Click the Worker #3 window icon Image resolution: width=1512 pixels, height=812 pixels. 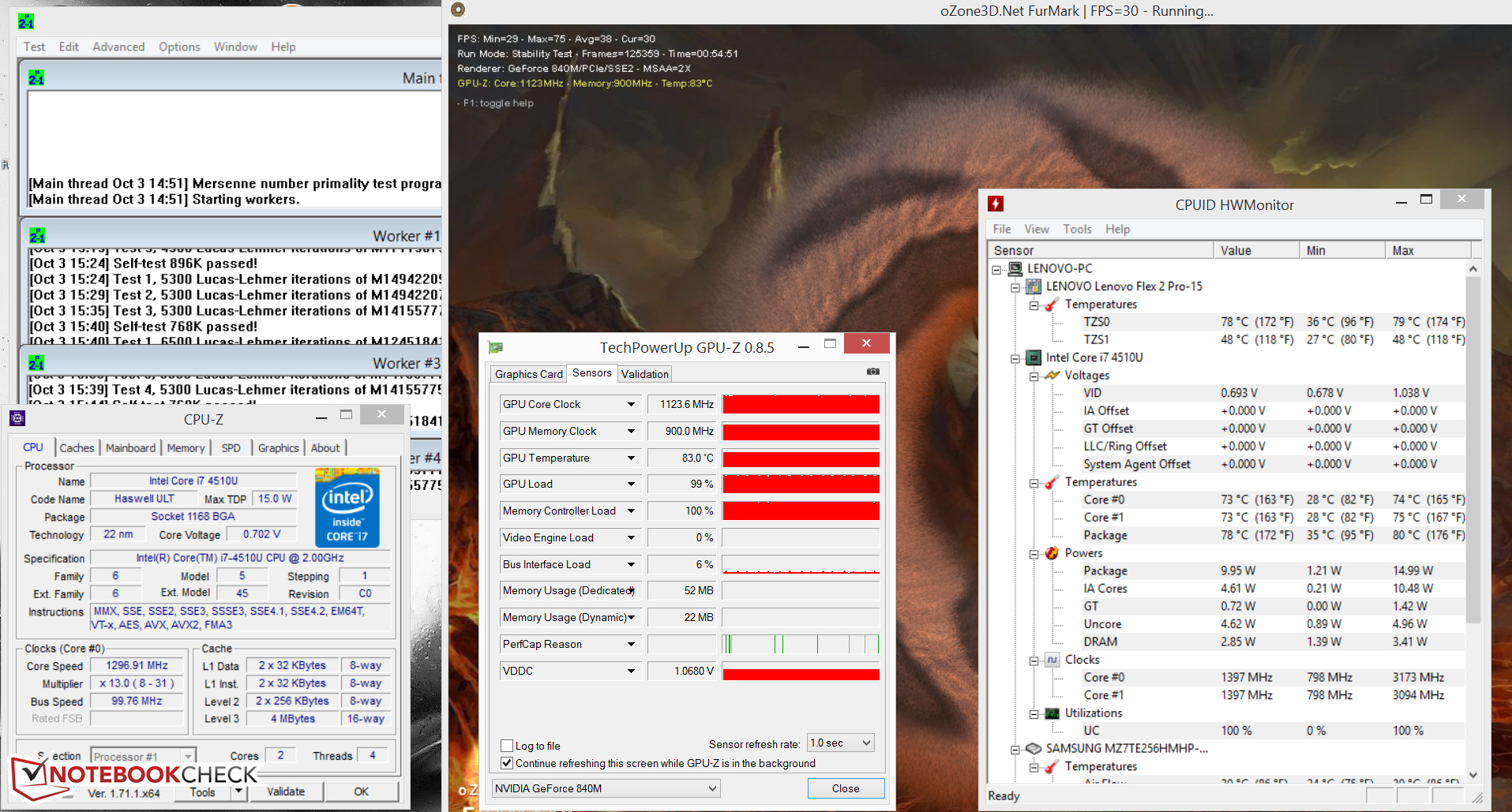36,363
